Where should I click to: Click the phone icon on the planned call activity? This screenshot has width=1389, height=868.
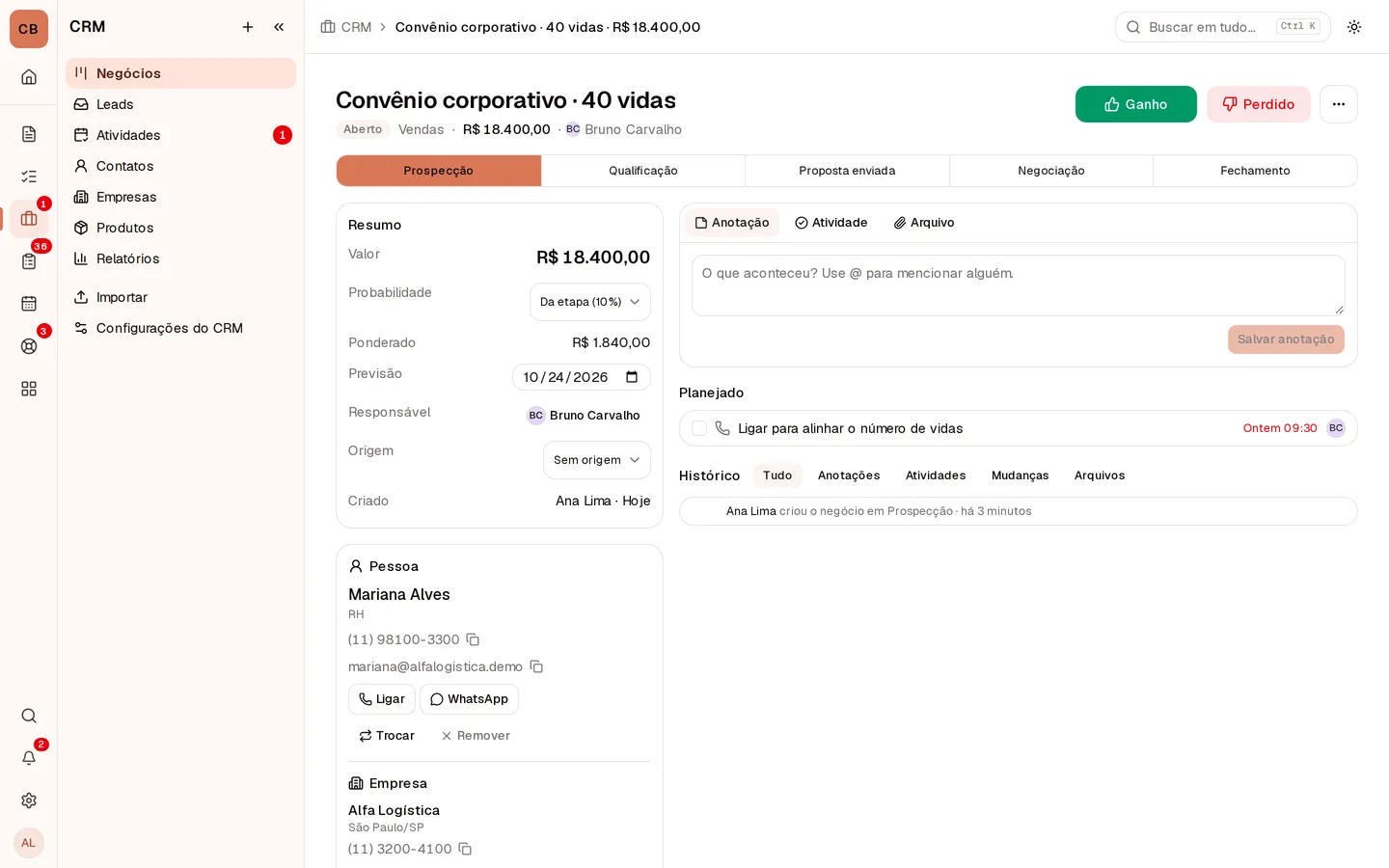pyautogui.click(x=722, y=428)
